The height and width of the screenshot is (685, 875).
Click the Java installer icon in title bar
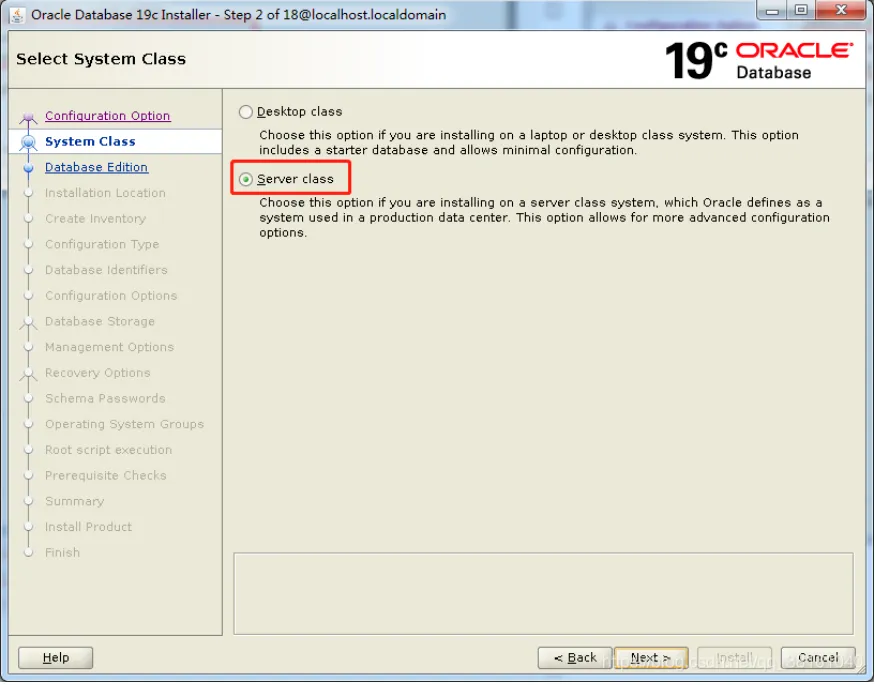click(x=17, y=15)
